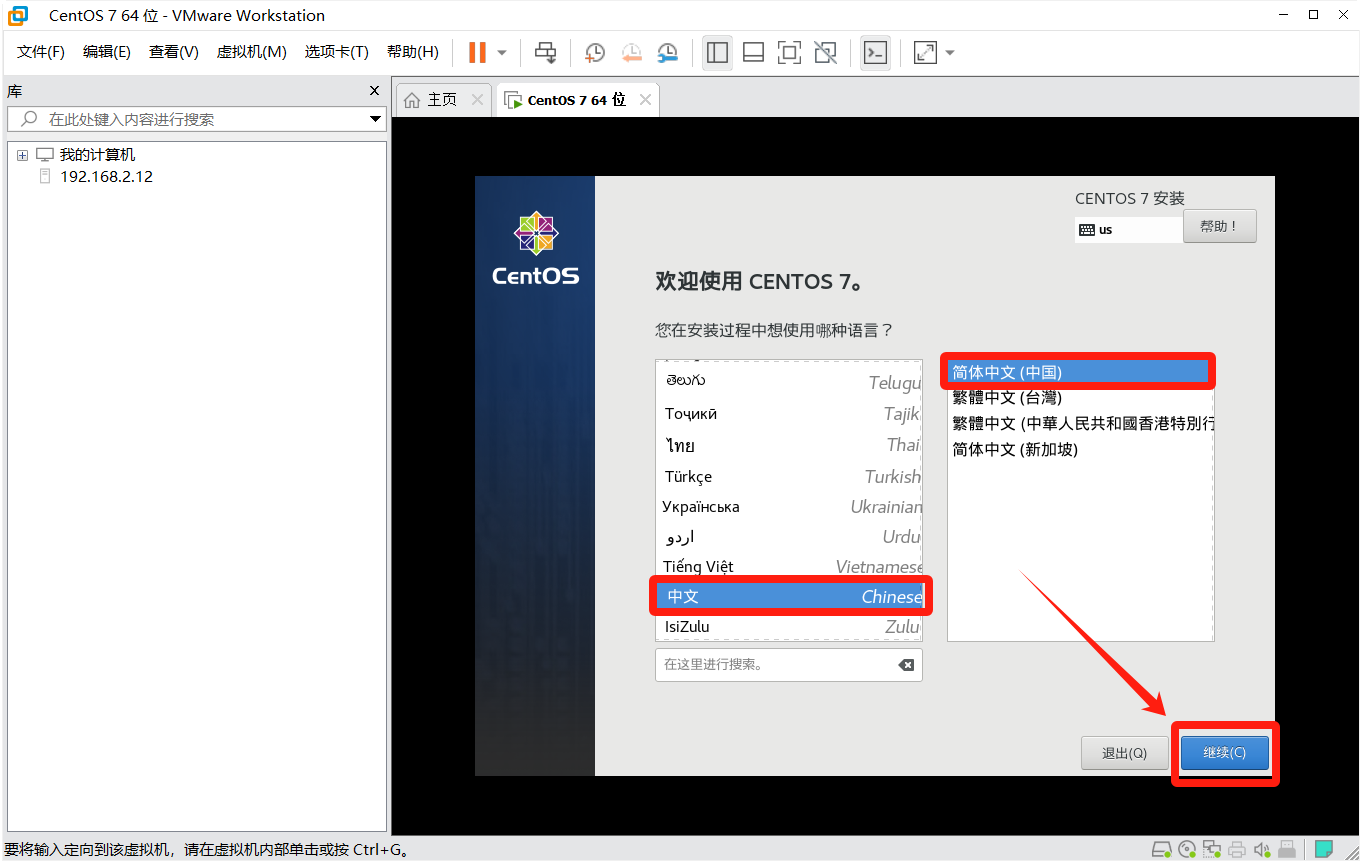Click the 退出(Q) button
Screen dimensions: 1360x861
coord(1124,753)
